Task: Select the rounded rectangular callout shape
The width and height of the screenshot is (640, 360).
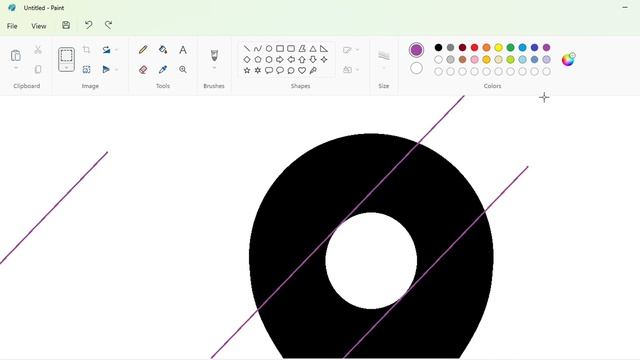Action: tap(269, 71)
